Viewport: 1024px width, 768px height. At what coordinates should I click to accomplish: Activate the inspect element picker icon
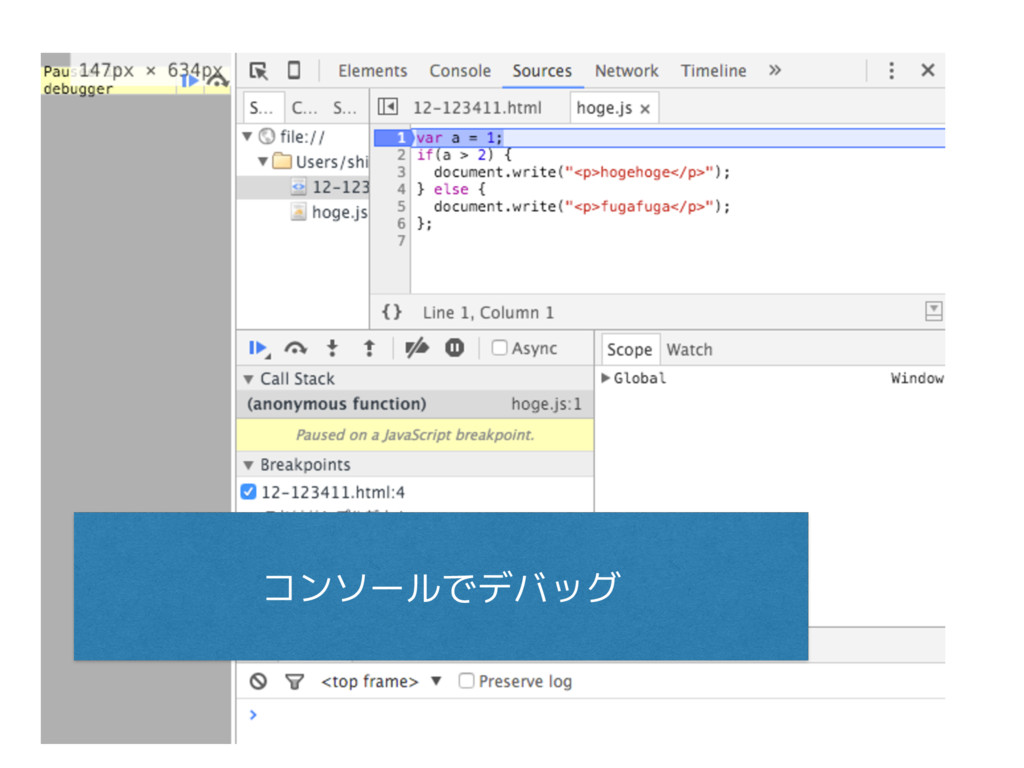click(x=258, y=71)
